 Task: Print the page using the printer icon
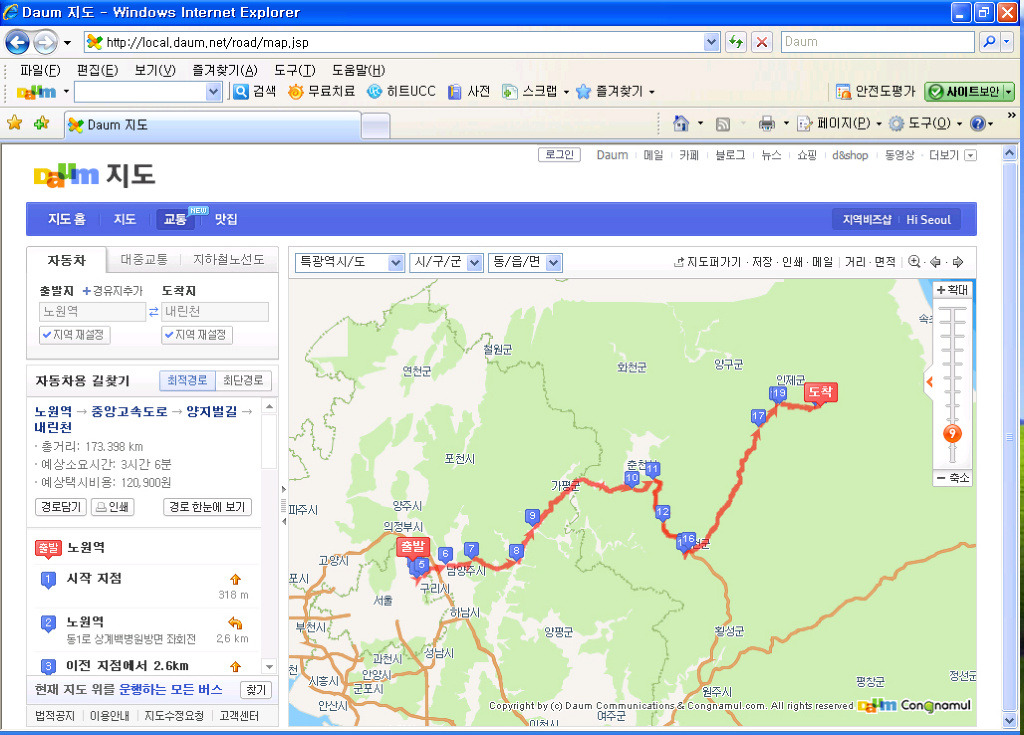[x=767, y=123]
